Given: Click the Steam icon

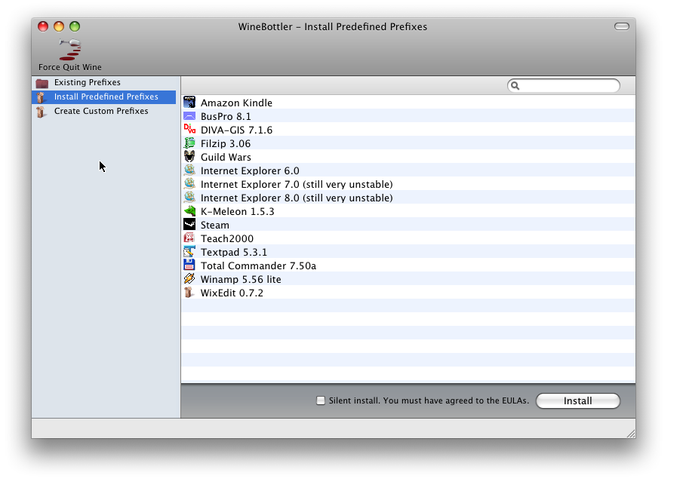Looking at the screenshot, I should (190, 224).
